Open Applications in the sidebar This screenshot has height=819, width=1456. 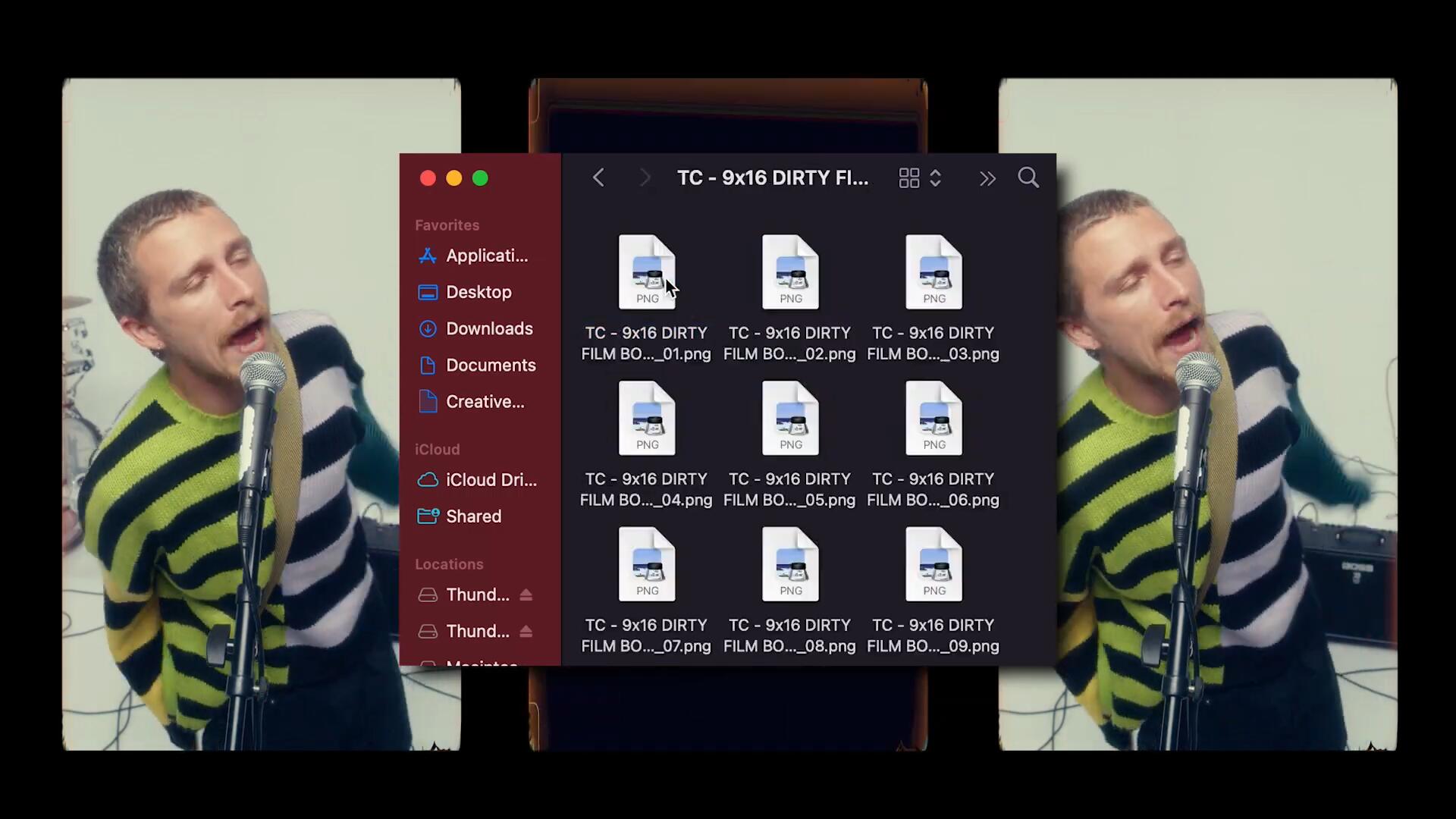pos(486,256)
